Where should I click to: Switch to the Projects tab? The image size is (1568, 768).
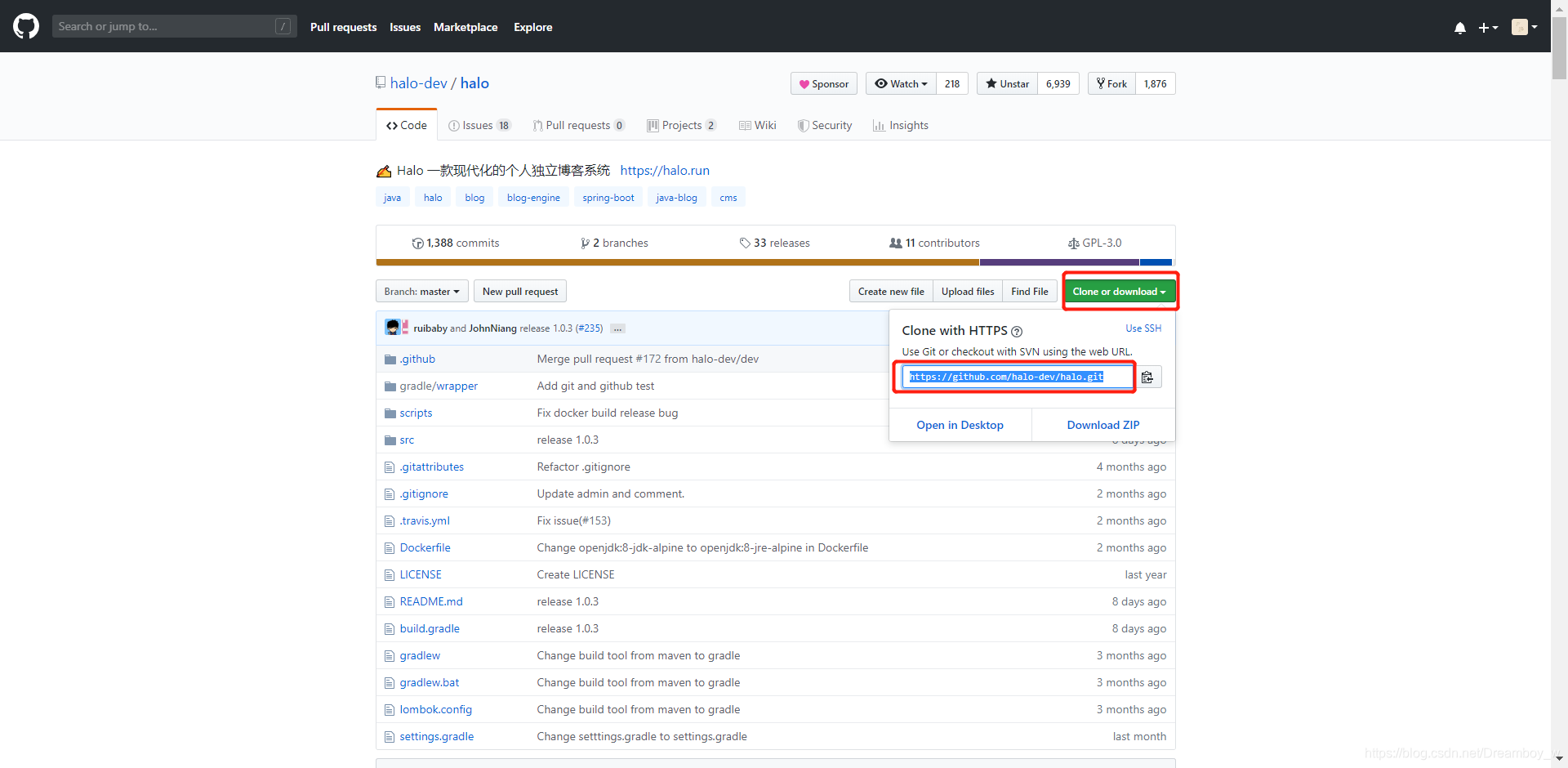pyautogui.click(x=682, y=125)
